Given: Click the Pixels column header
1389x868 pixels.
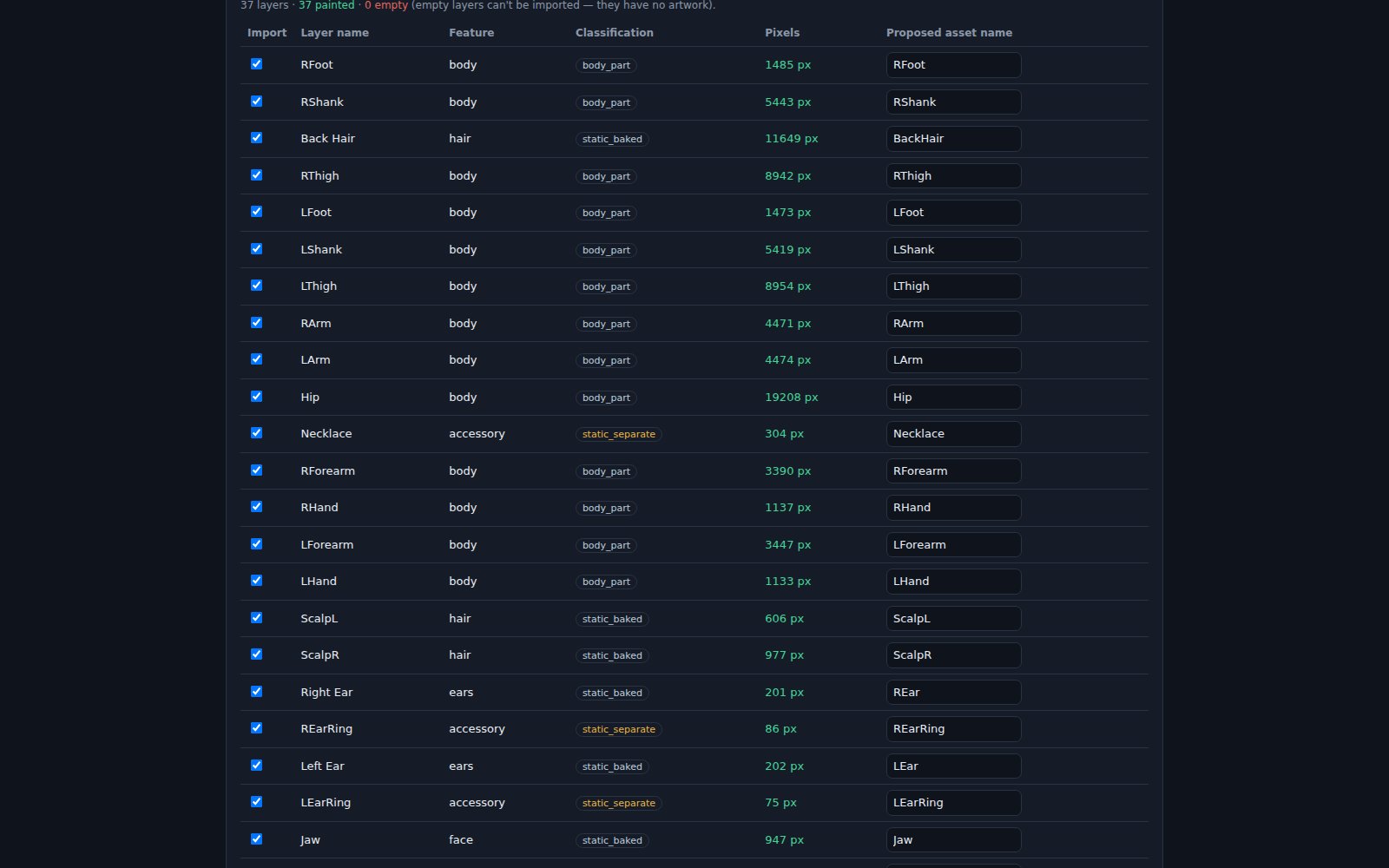Looking at the screenshot, I should pos(782,32).
